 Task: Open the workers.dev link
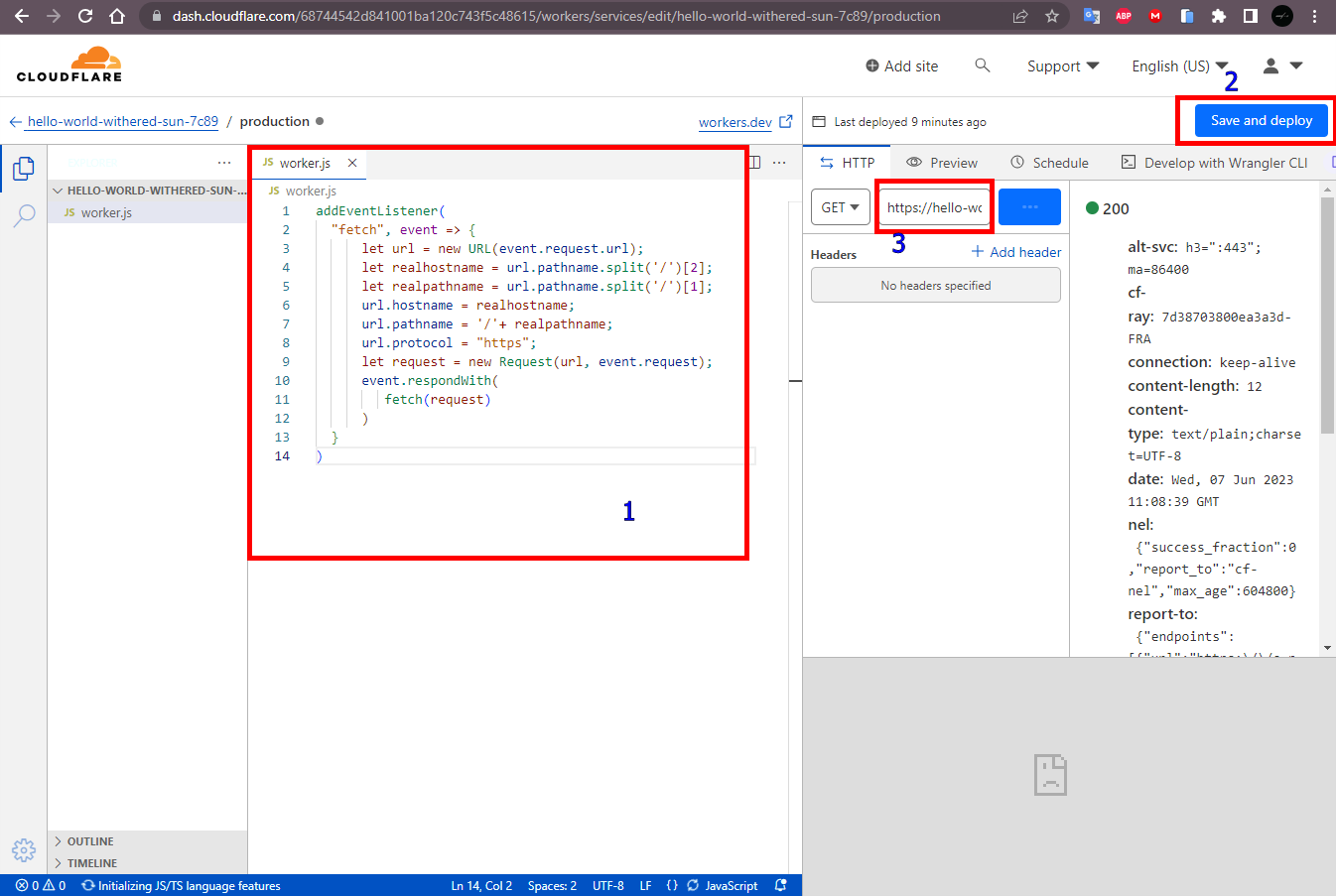coord(745,122)
